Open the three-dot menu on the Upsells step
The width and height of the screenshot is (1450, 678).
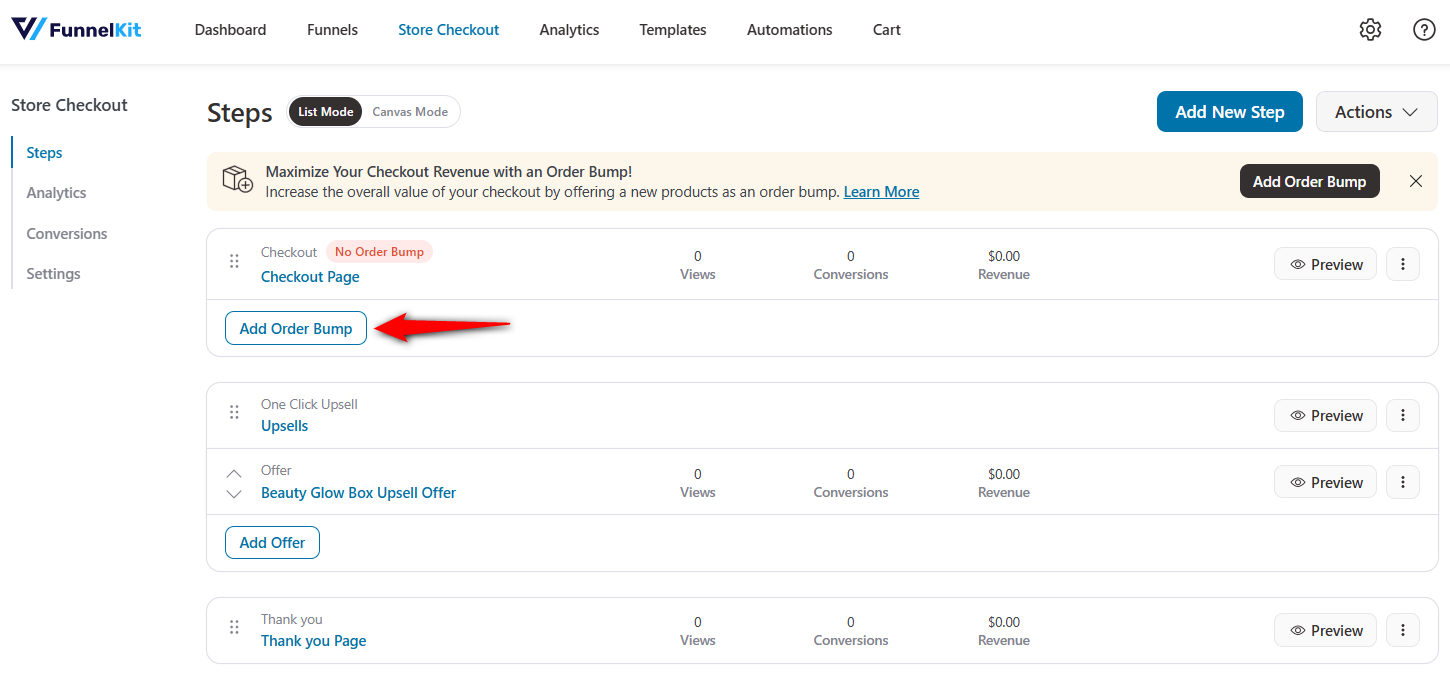pyautogui.click(x=1402, y=415)
